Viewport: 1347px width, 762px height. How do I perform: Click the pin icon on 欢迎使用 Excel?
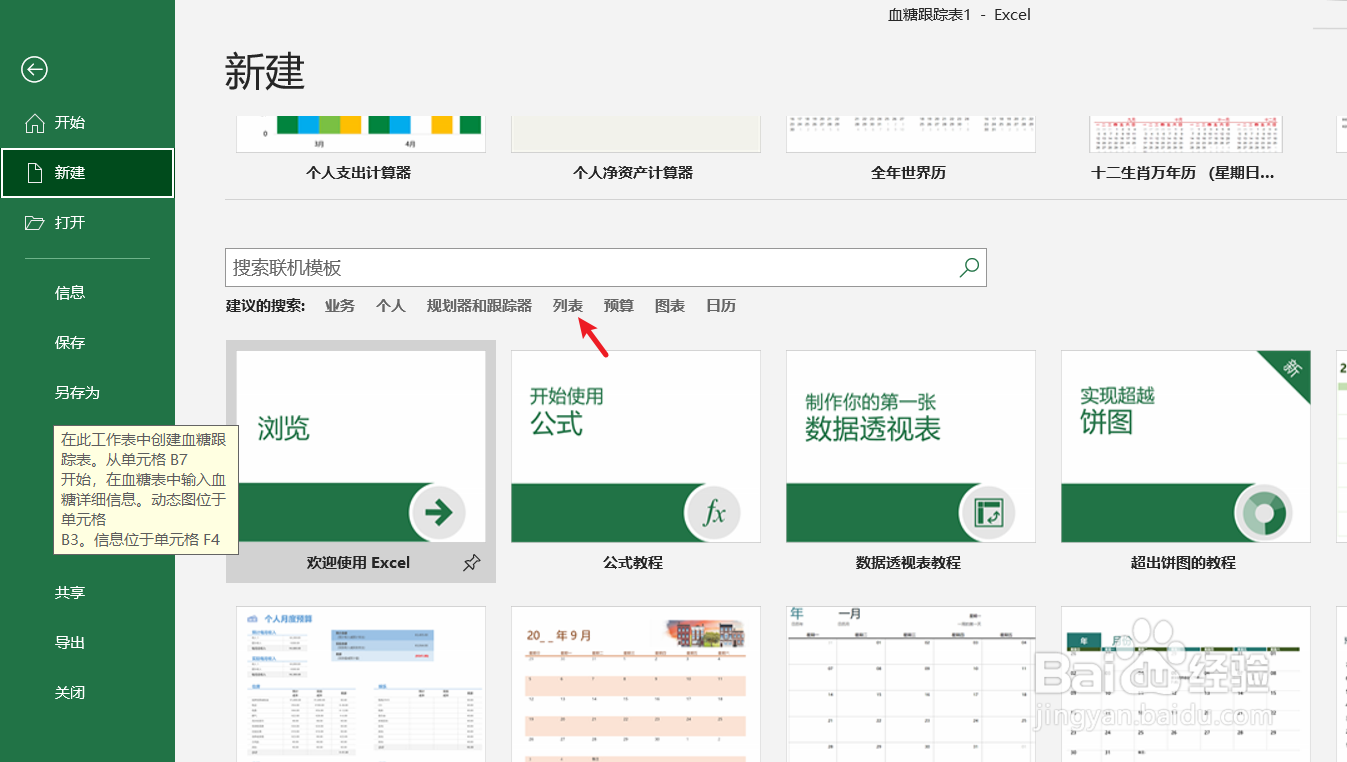[472, 563]
